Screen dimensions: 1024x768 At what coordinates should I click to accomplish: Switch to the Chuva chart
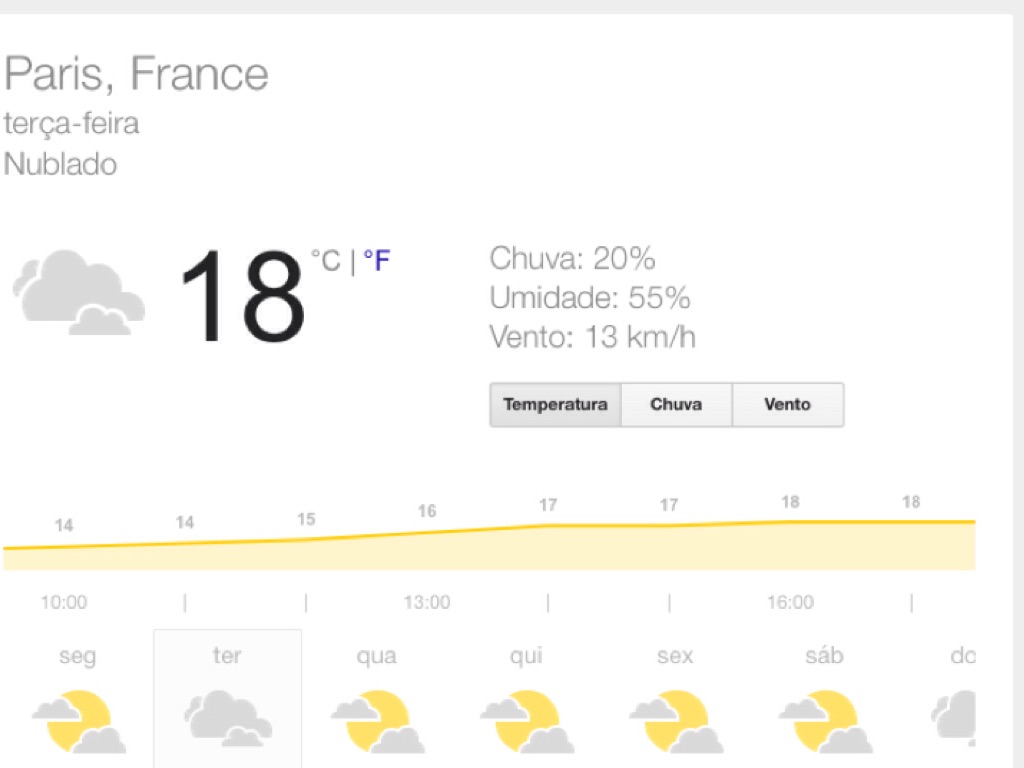[676, 405]
